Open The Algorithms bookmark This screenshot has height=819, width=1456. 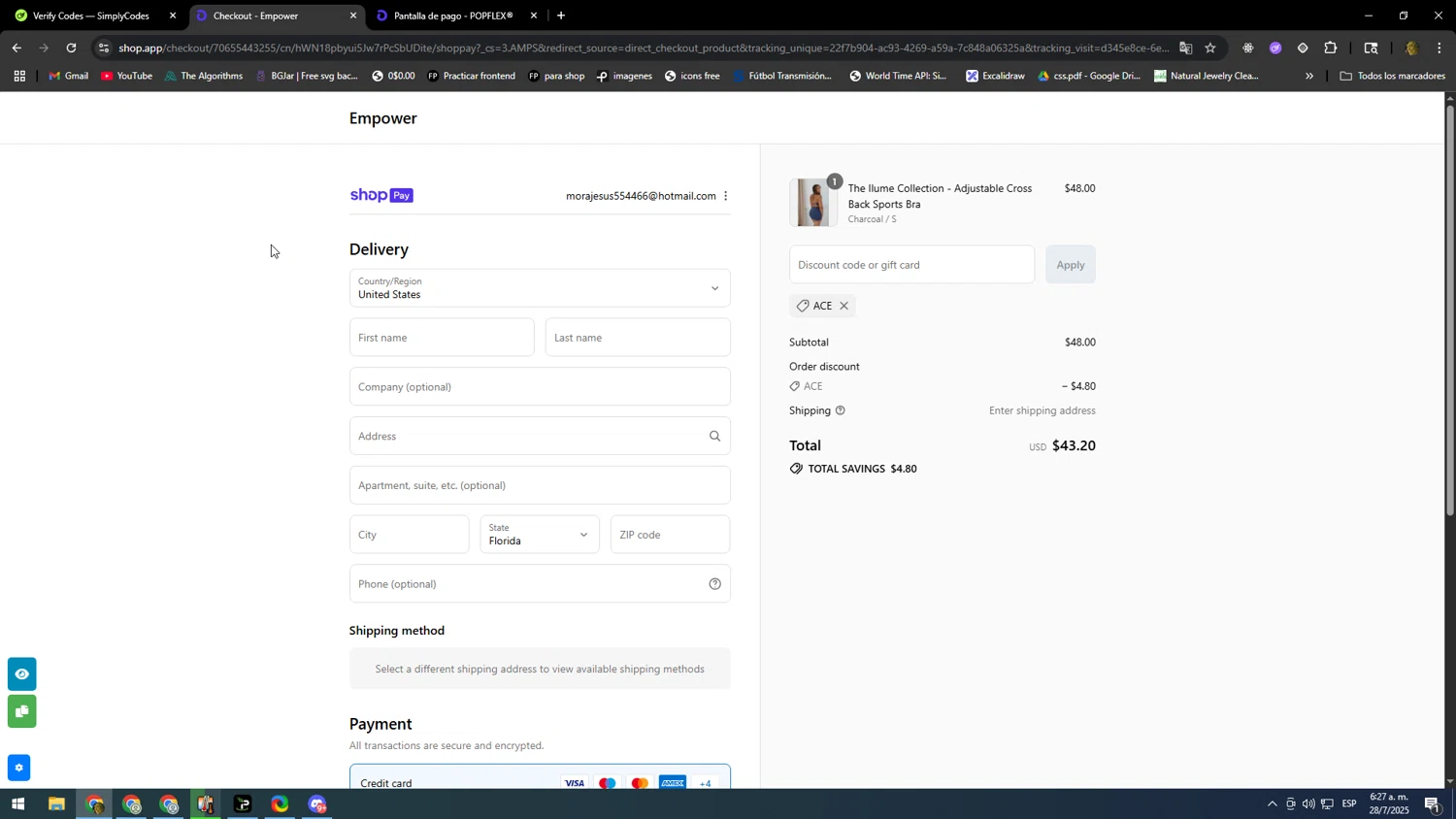click(204, 76)
